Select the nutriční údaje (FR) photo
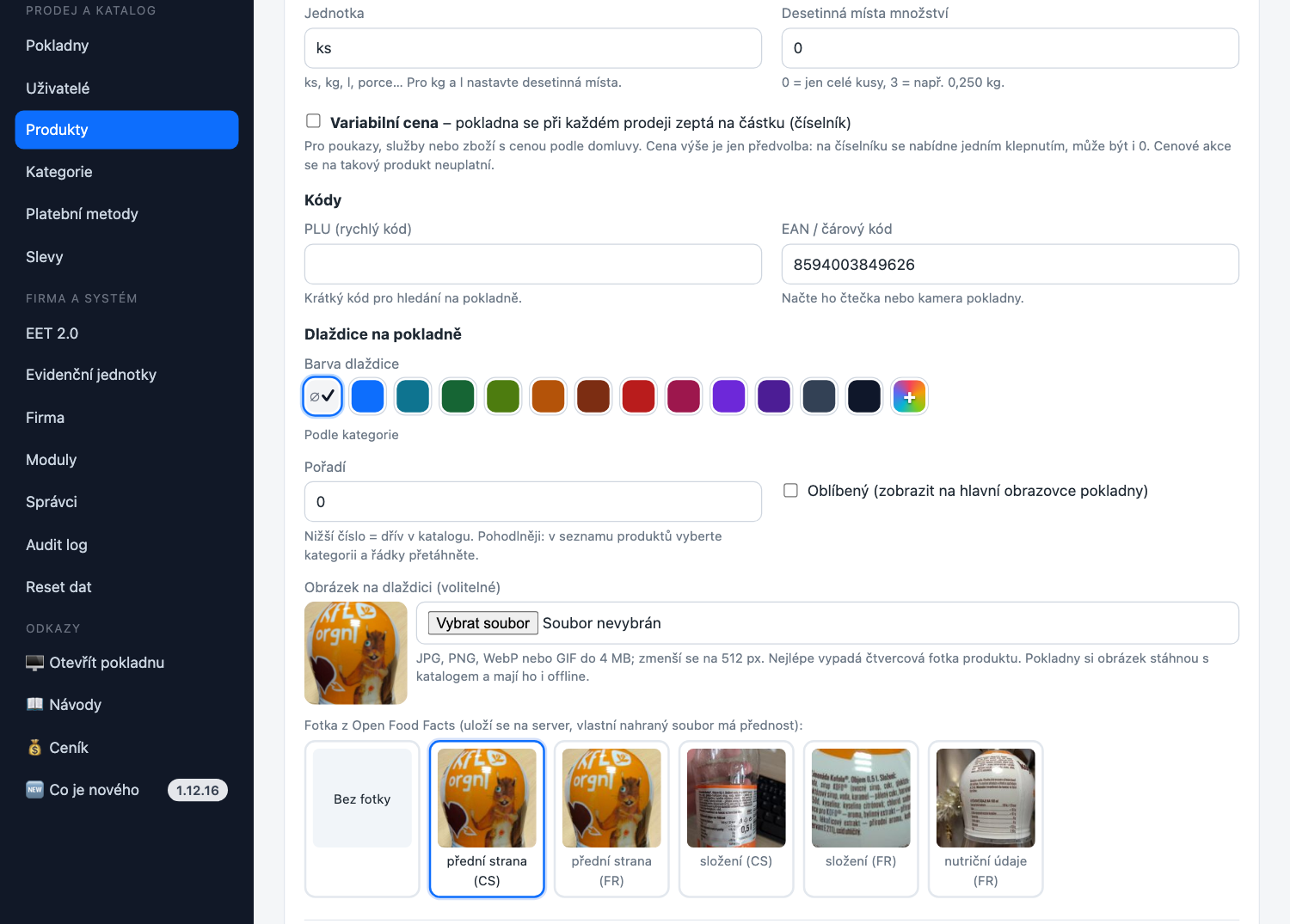The height and width of the screenshot is (924, 1290). coord(986,819)
